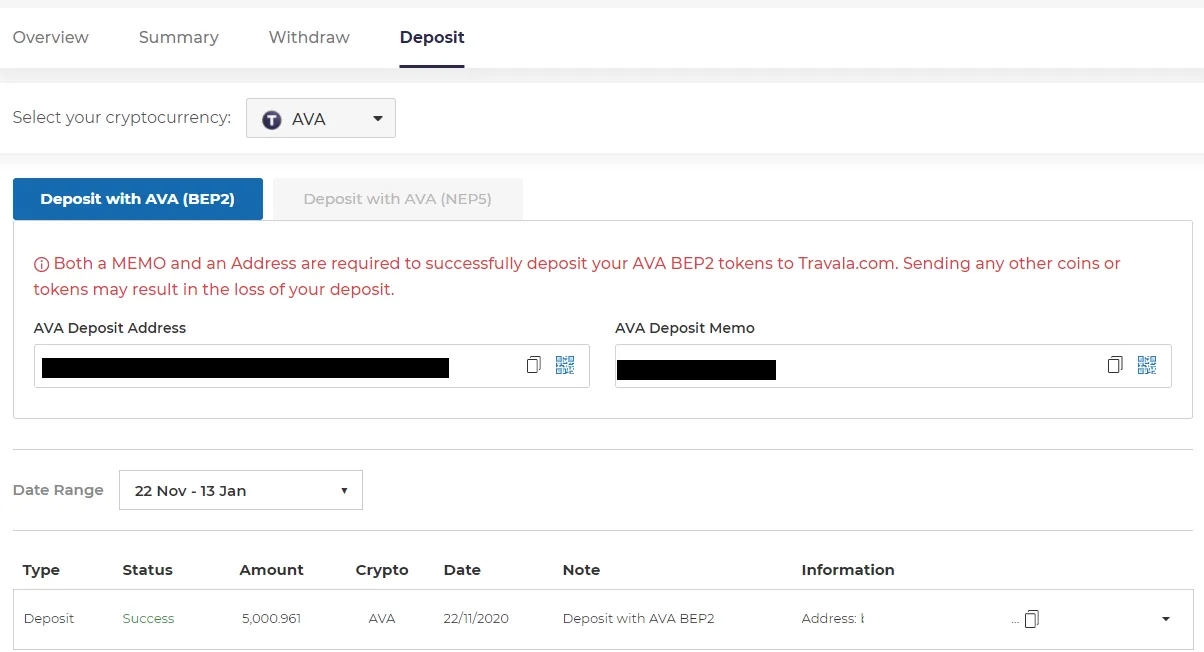Switch to the Summary tab
1204x652 pixels.
(x=179, y=37)
